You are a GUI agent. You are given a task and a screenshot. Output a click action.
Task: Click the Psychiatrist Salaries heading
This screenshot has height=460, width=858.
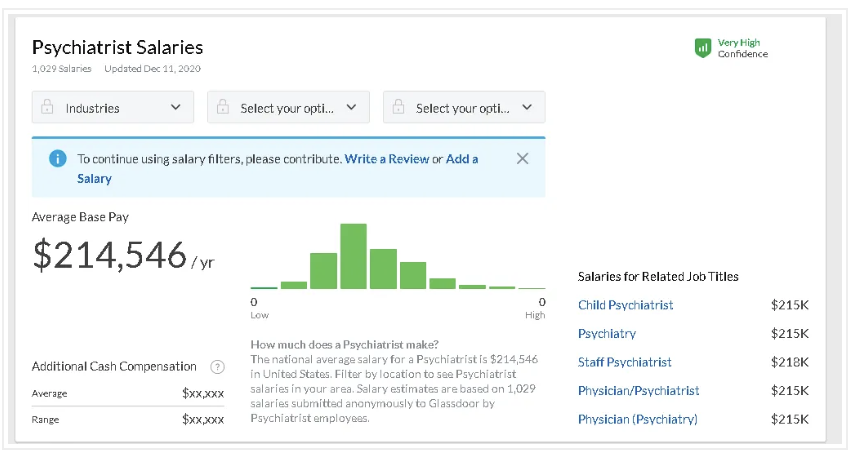[117, 47]
